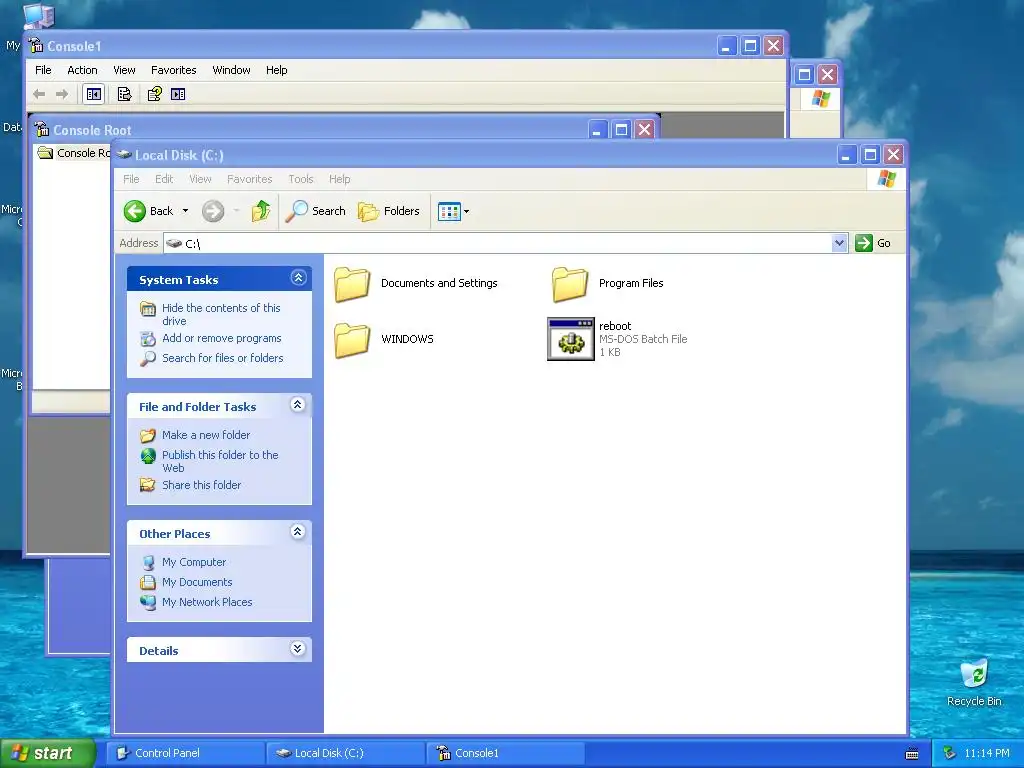Select the Recycle Bin desktop icon
Viewport: 1024px width, 768px height.
974,682
